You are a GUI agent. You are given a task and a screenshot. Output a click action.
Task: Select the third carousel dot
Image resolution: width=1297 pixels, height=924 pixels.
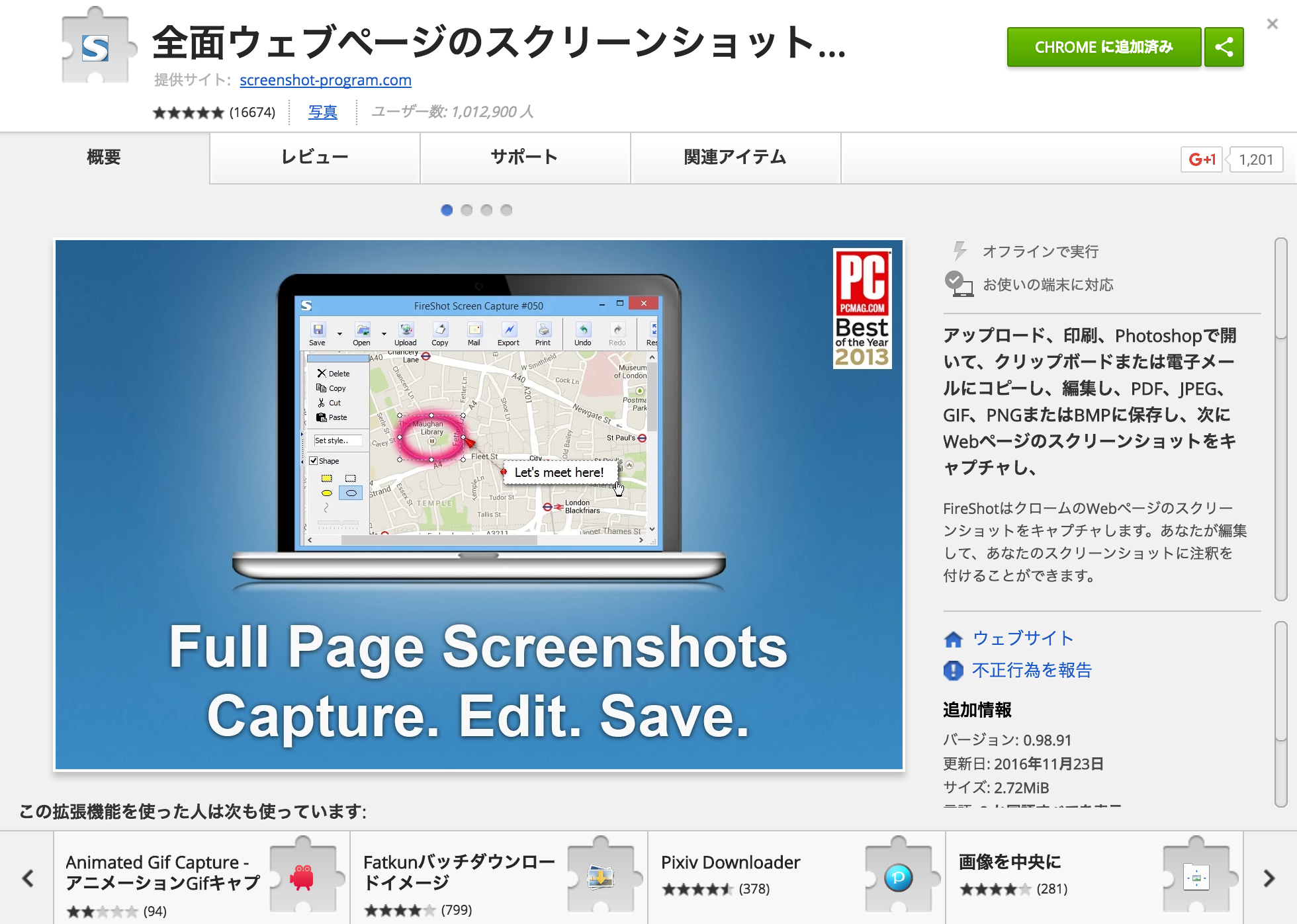pos(486,210)
